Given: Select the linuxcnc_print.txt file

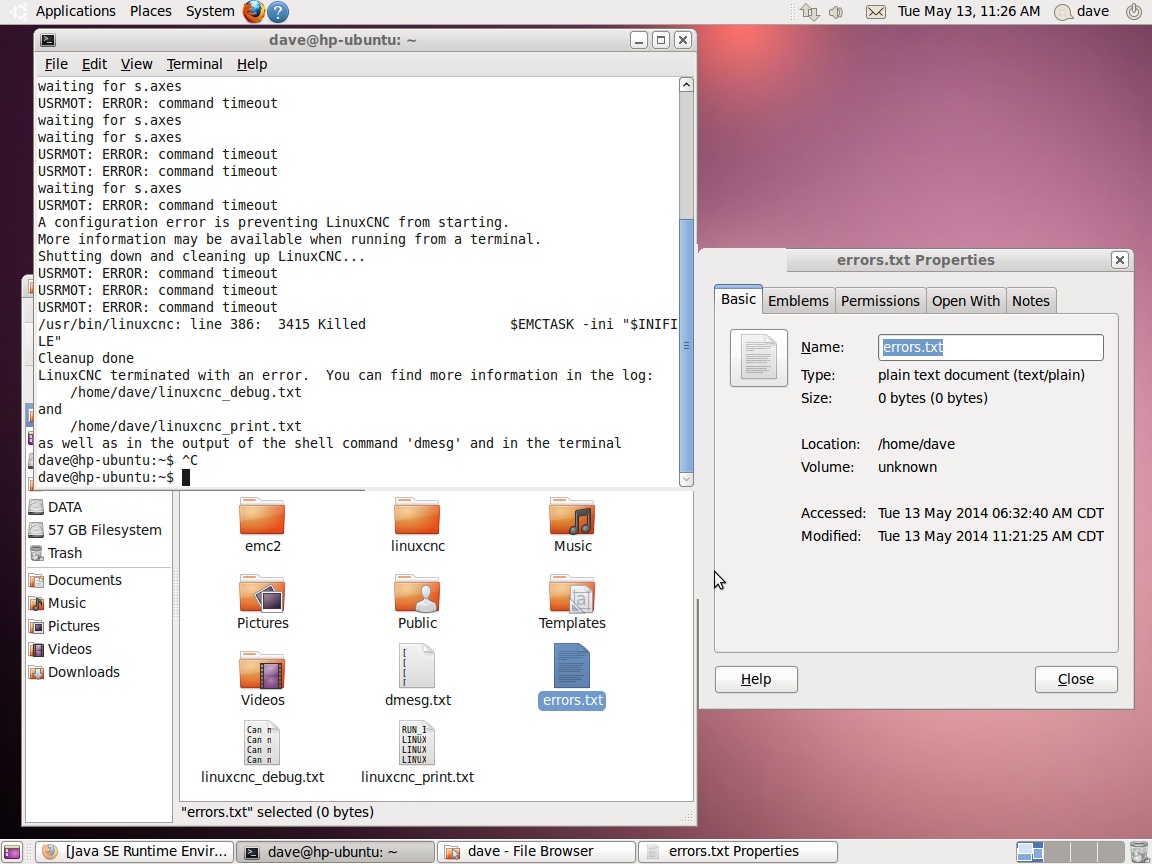Looking at the screenshot, I should pyautogui.click(x=417, y=753).
